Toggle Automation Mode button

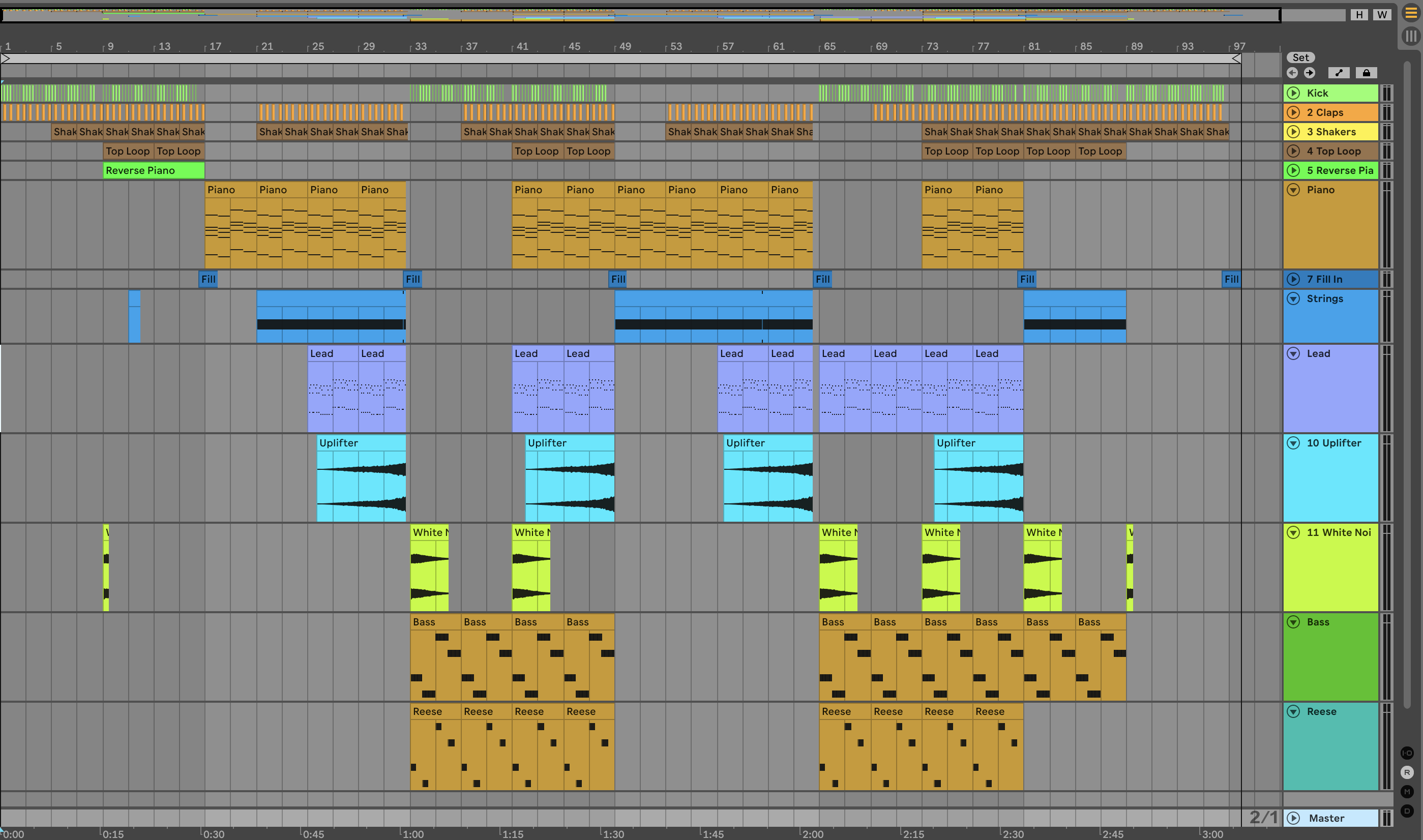point(1339,72)
